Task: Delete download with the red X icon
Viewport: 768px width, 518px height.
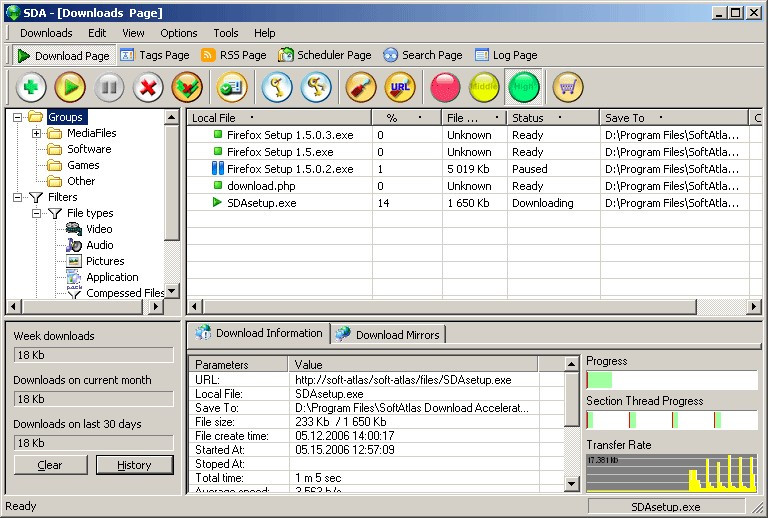Action: [148, 87]
